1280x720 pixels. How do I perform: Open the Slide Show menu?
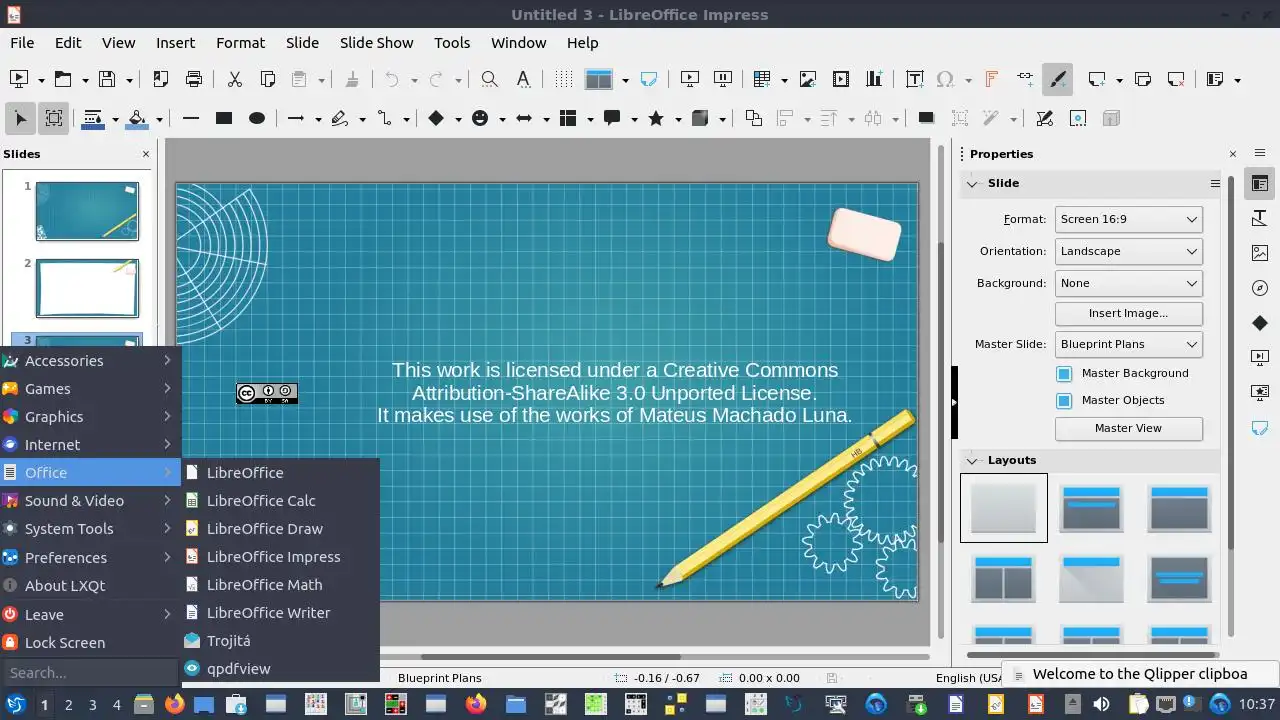[376, 43]
